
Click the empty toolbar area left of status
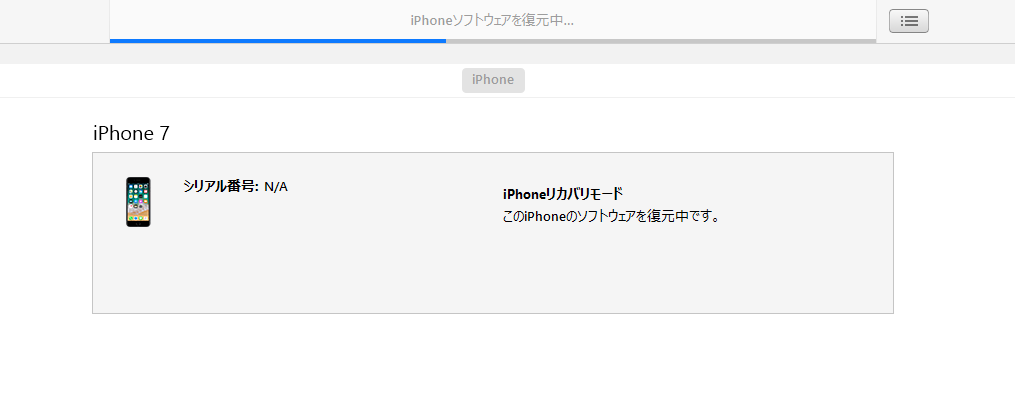click(55, 21)
